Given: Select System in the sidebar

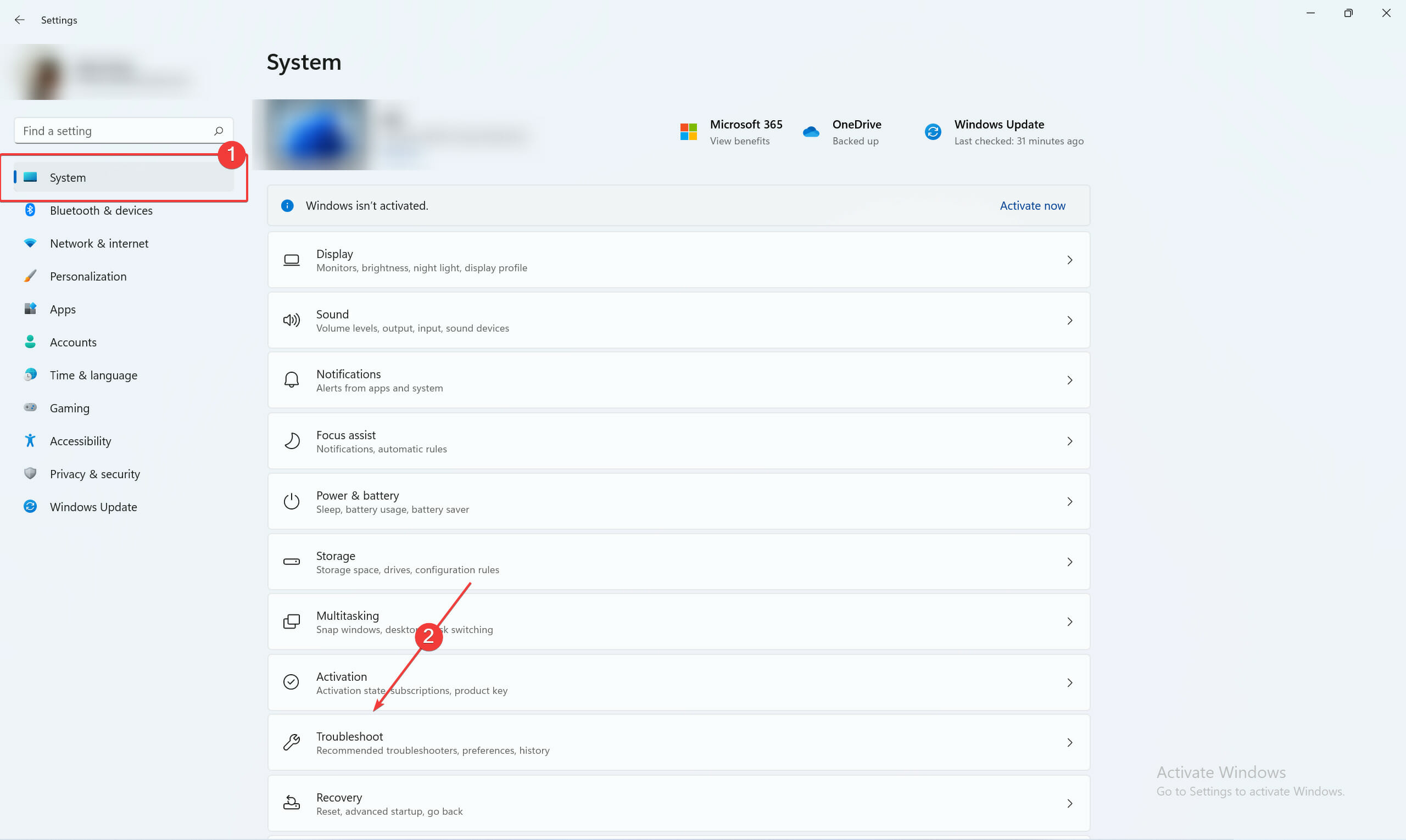Looking at the screenshot, I should click(x=124, y=177).
